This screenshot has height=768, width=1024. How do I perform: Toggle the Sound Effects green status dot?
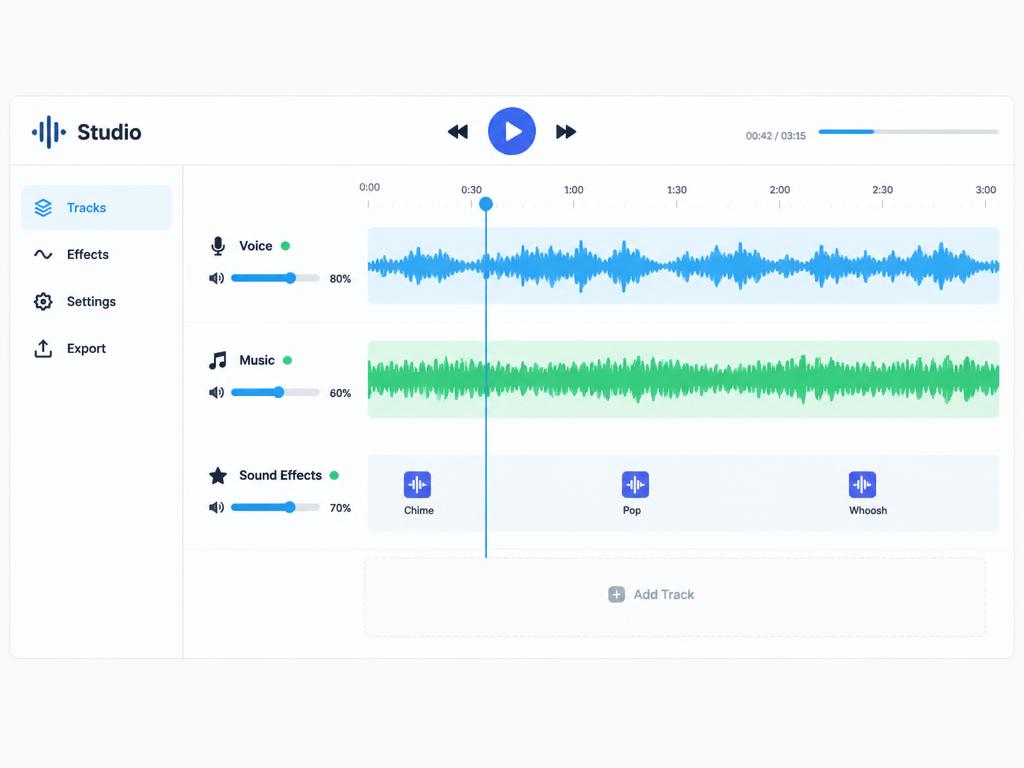click(x=334, y=475)
